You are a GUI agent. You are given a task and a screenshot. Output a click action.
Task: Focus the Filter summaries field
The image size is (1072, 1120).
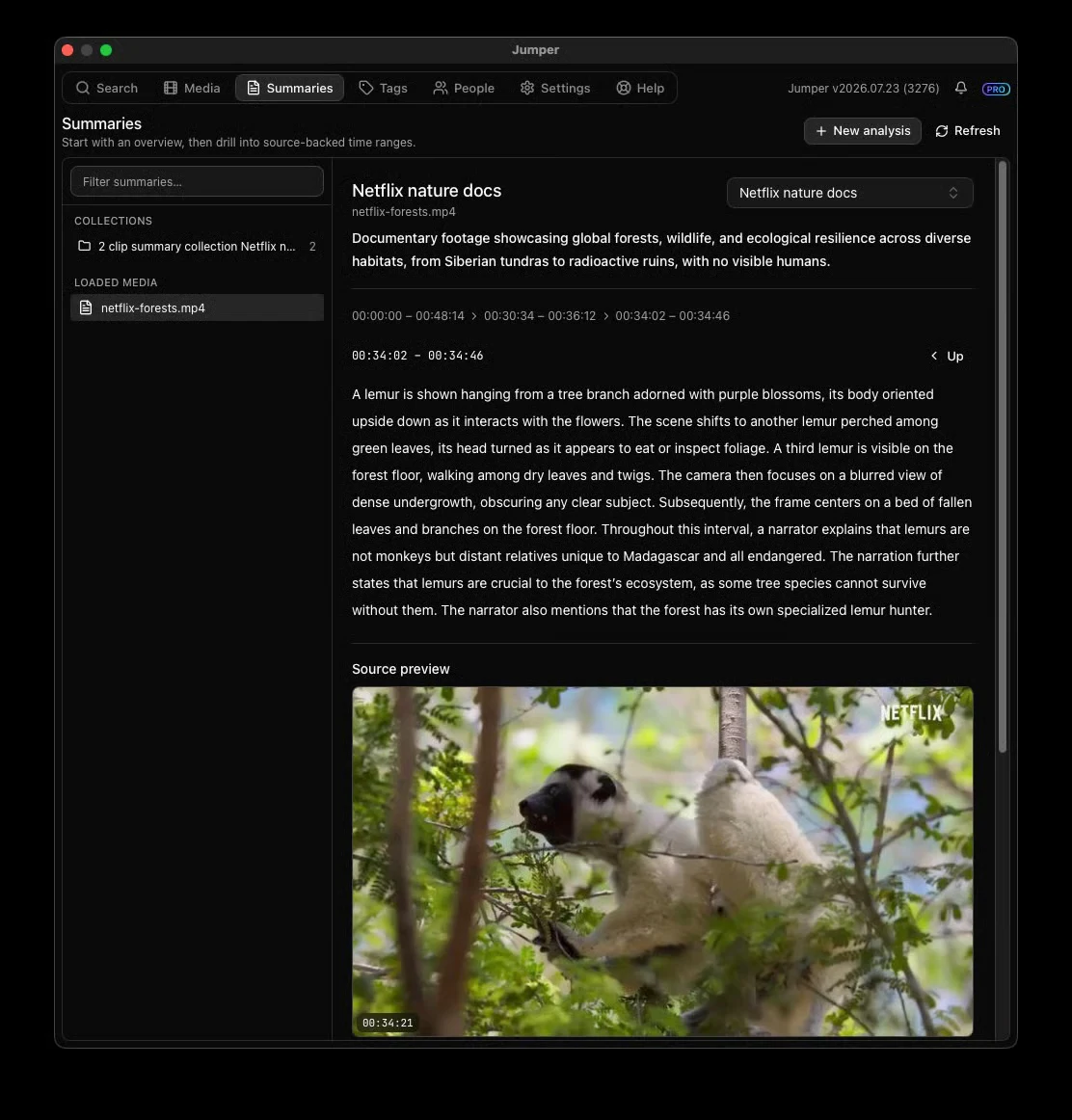197,181
